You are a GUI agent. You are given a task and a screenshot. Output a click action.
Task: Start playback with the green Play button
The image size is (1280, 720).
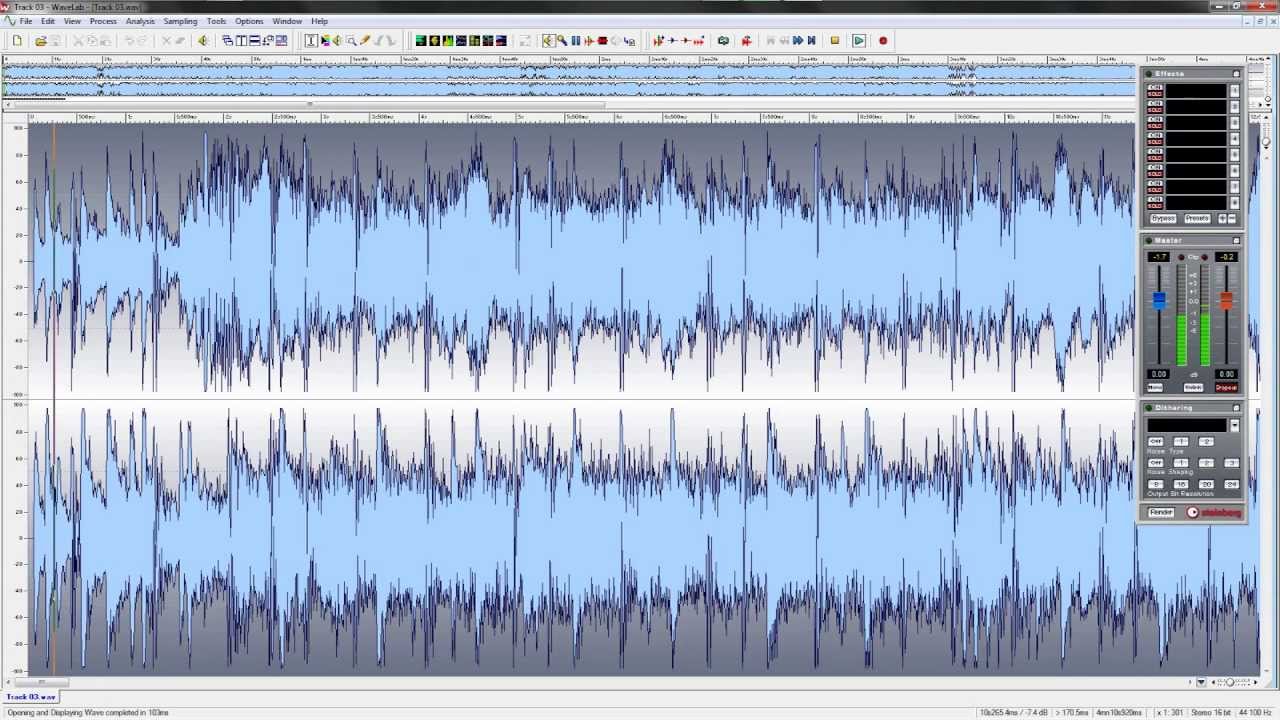pos(859,41)
